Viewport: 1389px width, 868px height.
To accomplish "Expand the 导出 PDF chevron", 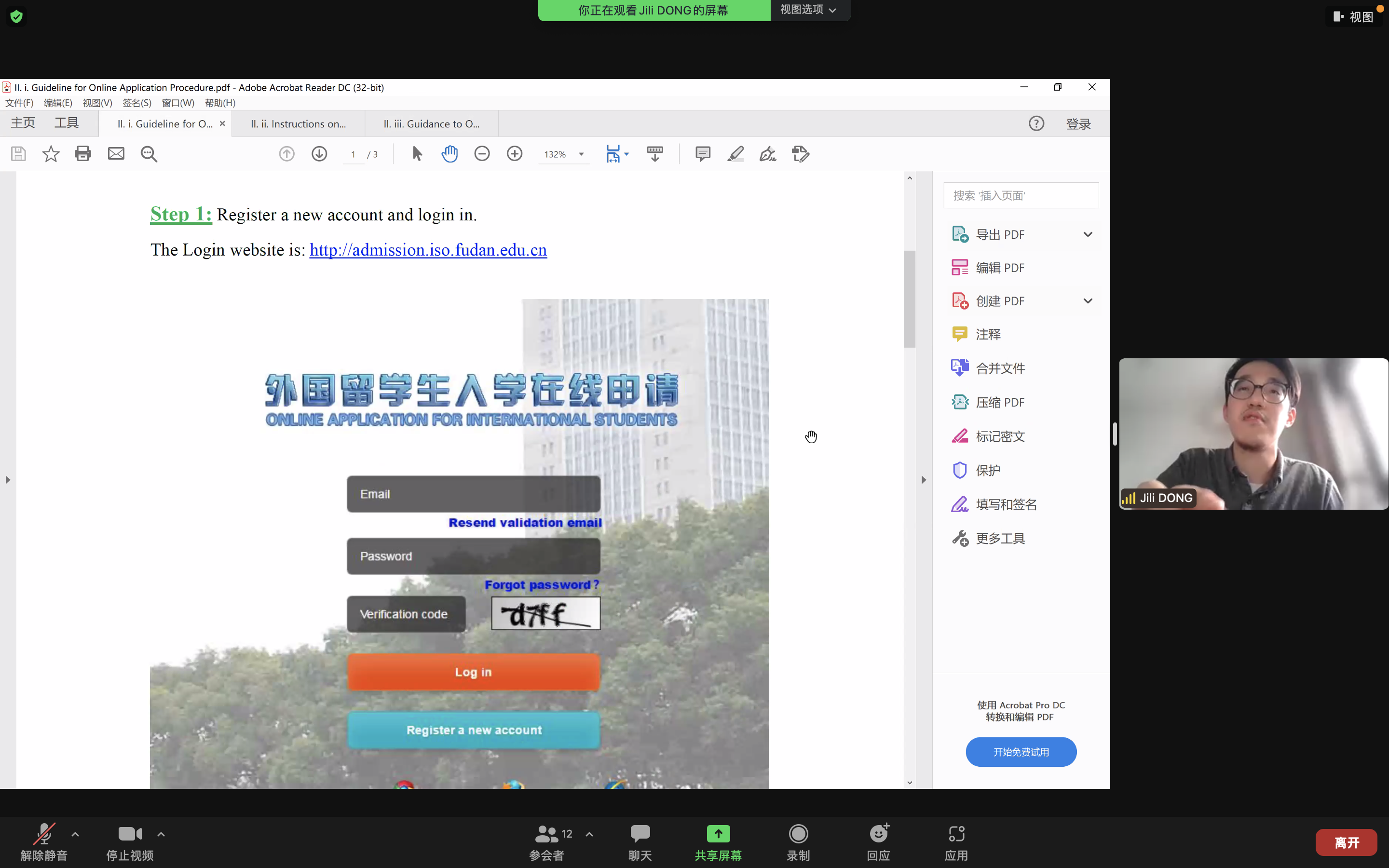I will click(x=1087, y=234).
